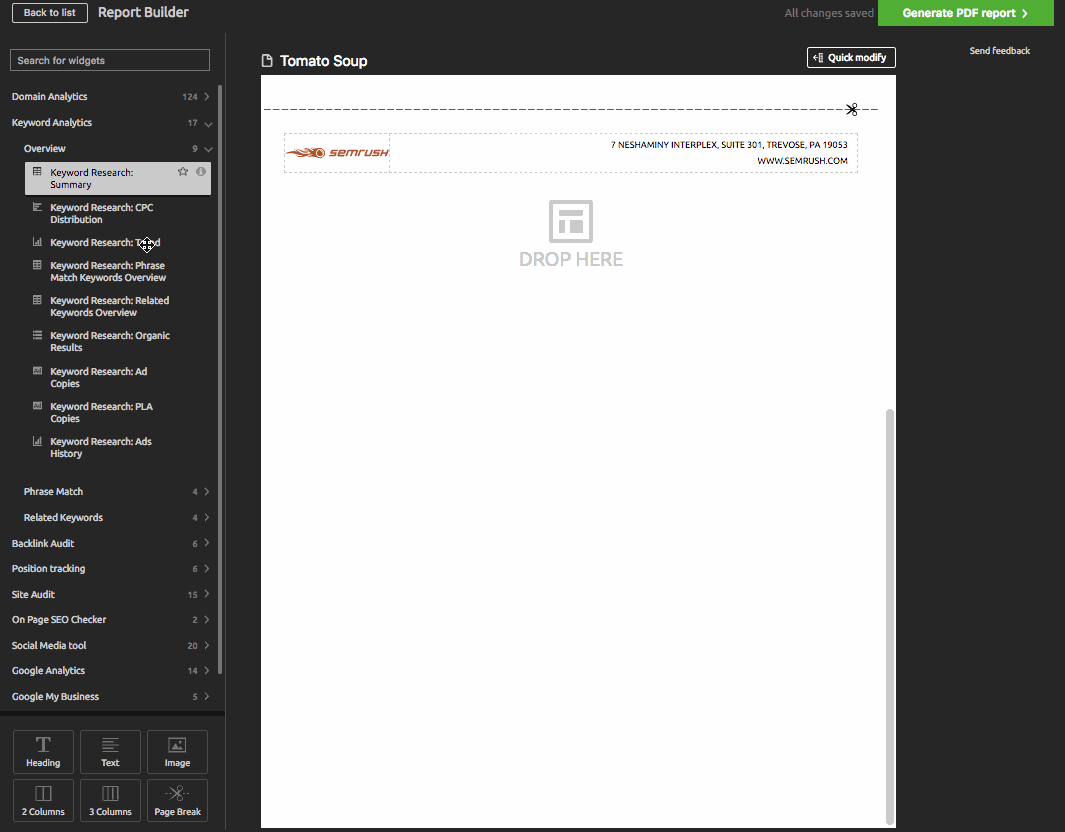Open info for Keyword Research: Summary widget
This screenshot has width=1065, height=832.
200,171
